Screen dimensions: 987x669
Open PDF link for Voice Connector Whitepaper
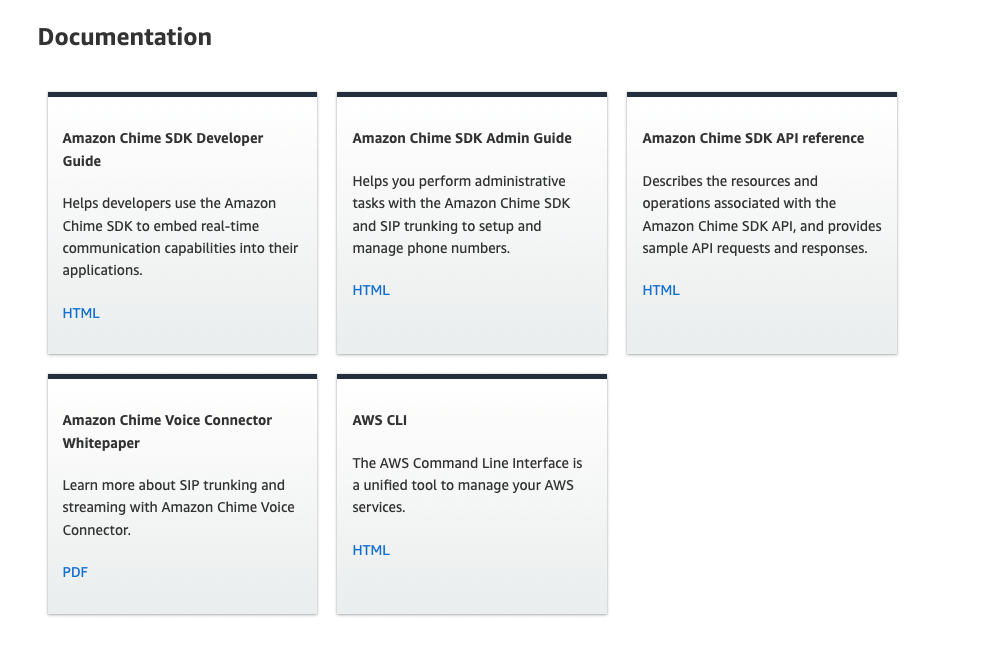tap(75, 572)
